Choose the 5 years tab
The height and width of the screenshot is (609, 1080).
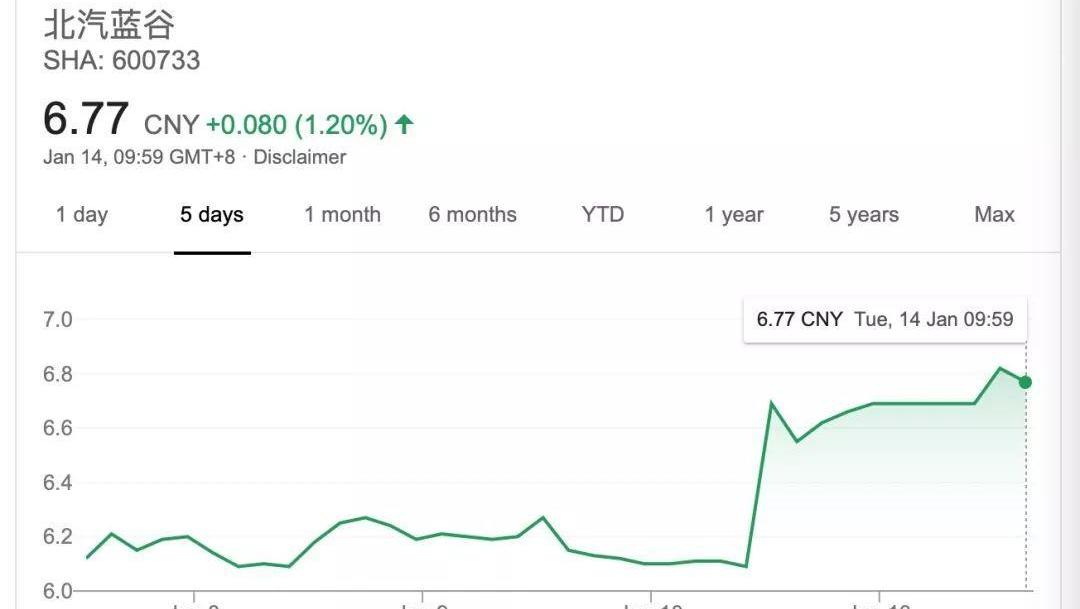[863, 214]
